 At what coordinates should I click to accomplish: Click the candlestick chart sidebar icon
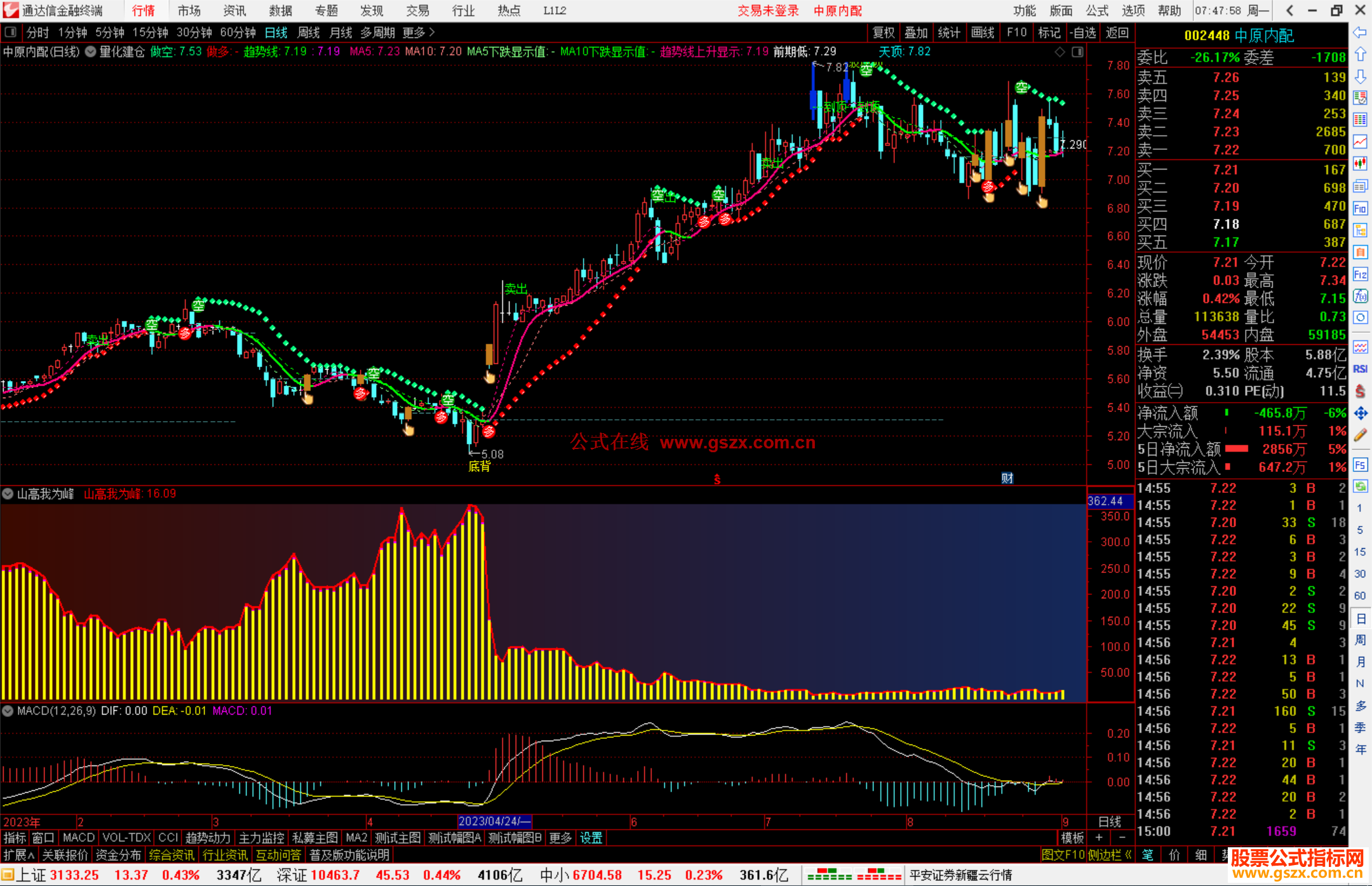click(1360, 164)
